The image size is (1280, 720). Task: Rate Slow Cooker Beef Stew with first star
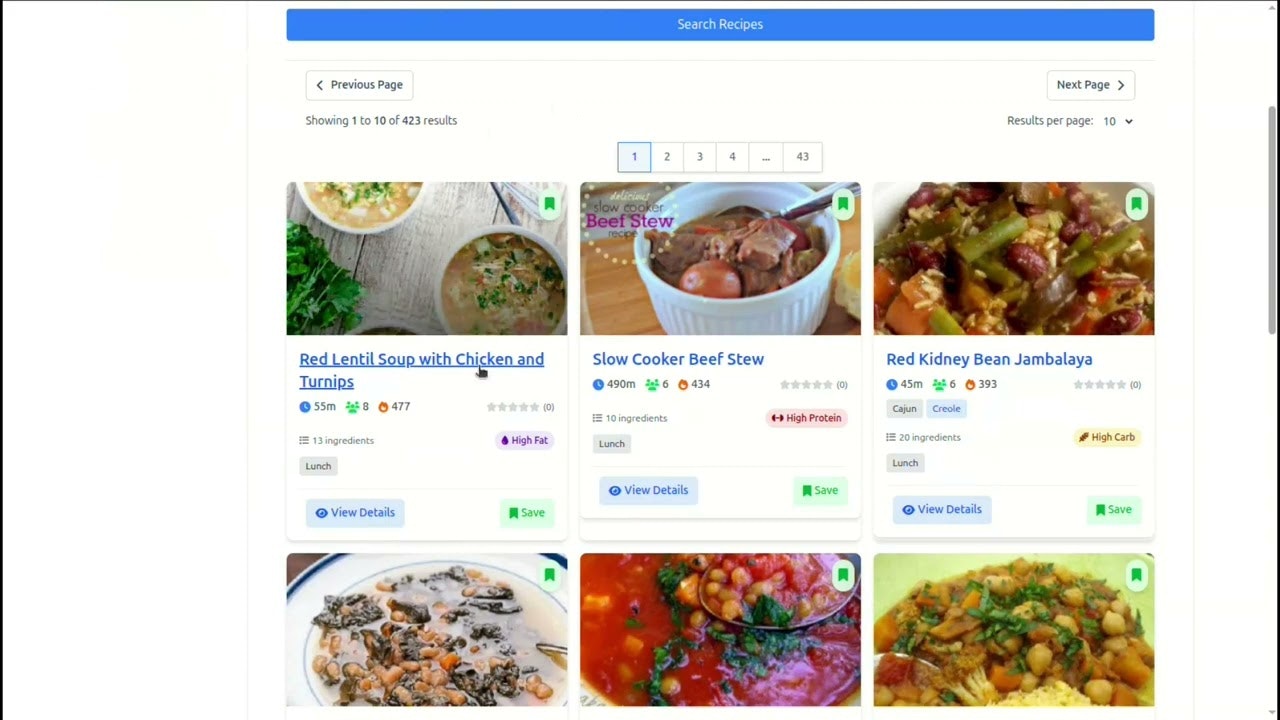coord(786,384)
